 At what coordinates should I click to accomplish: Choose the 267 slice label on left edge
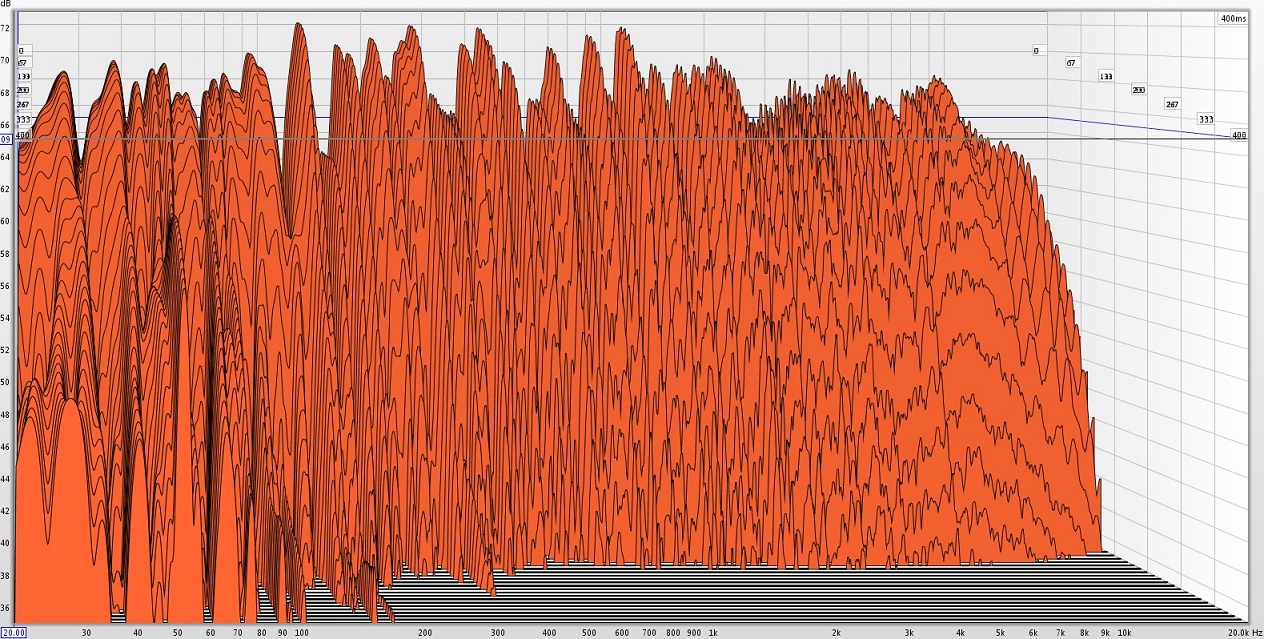[23, 104]
